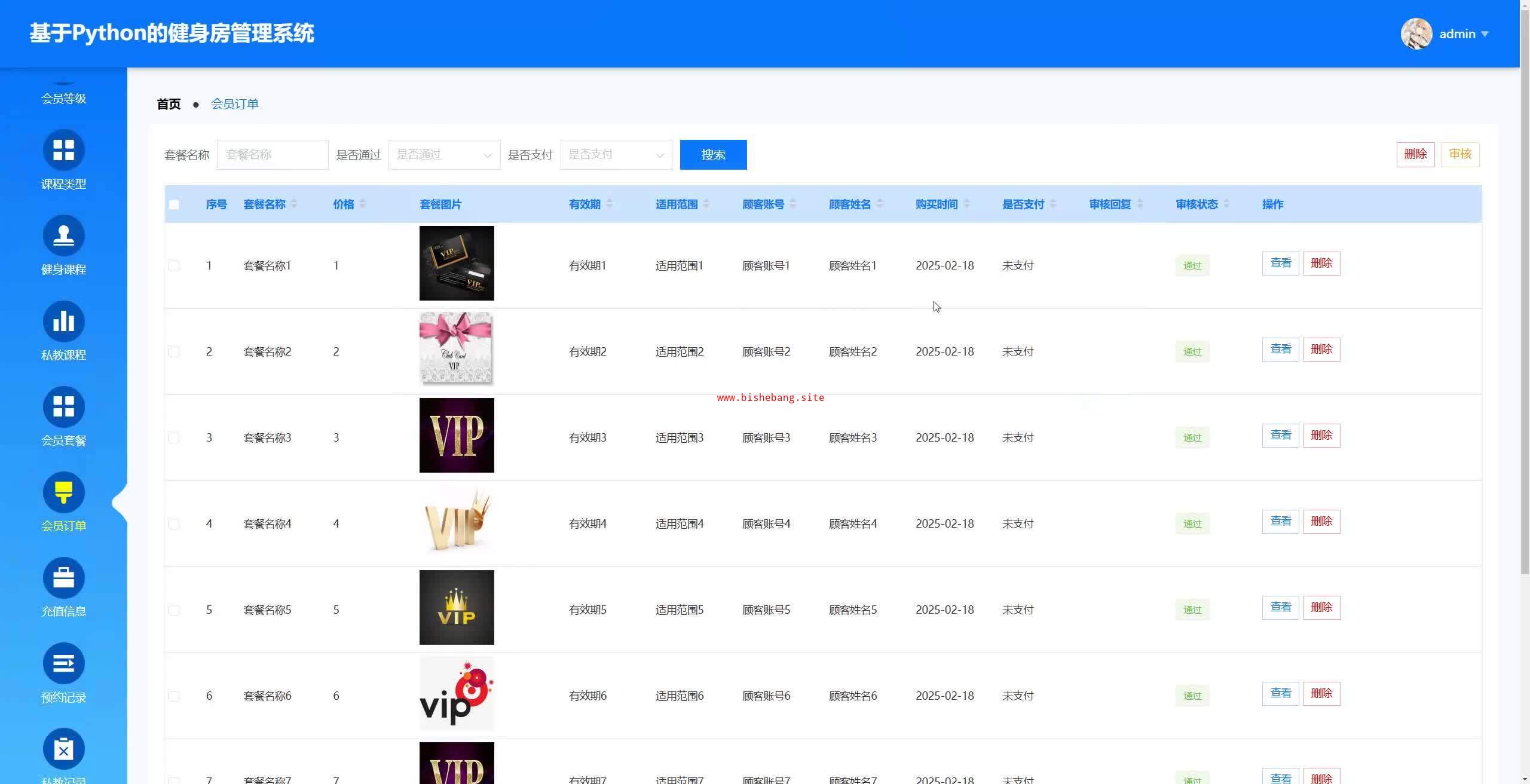Select the 会员套餐 grid icon

pyautogui.click(x=63, y=407)
